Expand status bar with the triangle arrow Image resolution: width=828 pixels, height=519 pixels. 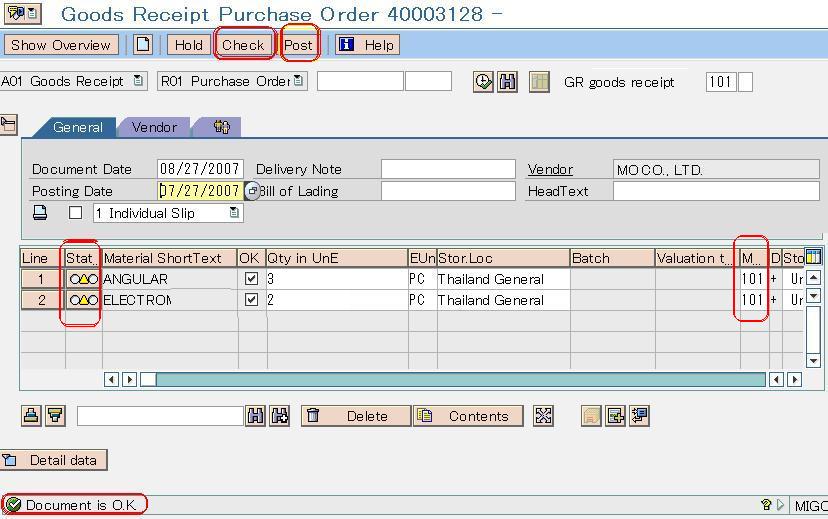[780, 505]
